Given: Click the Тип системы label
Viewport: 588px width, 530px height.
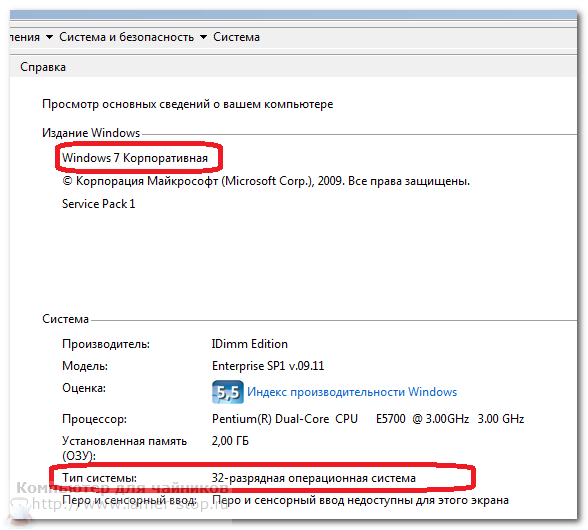Looking at the screenshot, I should pyautogui.click(x=99, y=478).
